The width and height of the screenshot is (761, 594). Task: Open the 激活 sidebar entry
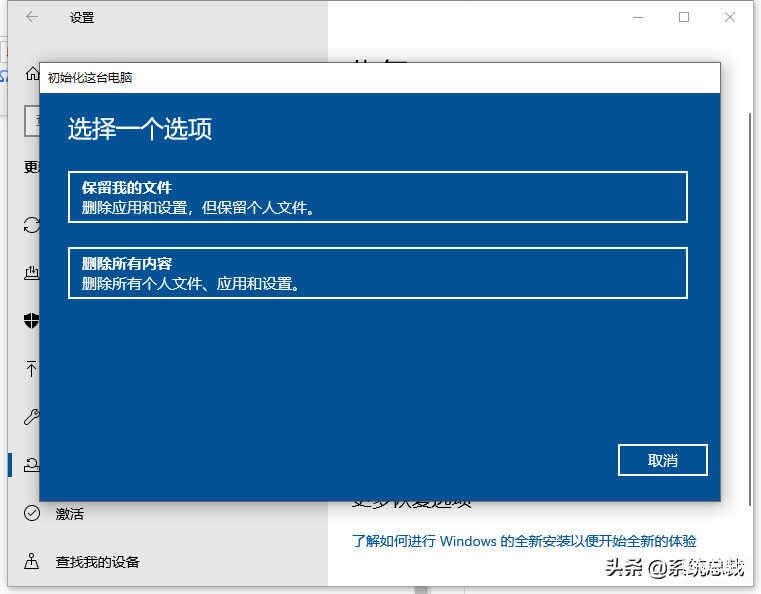click(x=70, y=513)
